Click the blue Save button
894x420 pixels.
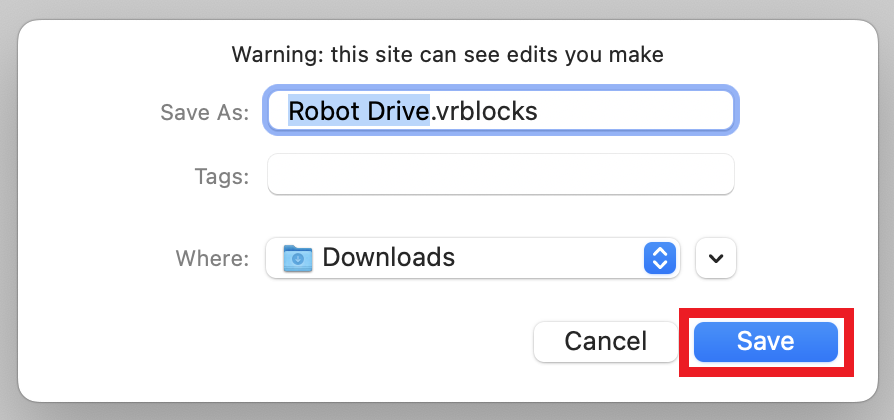765,341
